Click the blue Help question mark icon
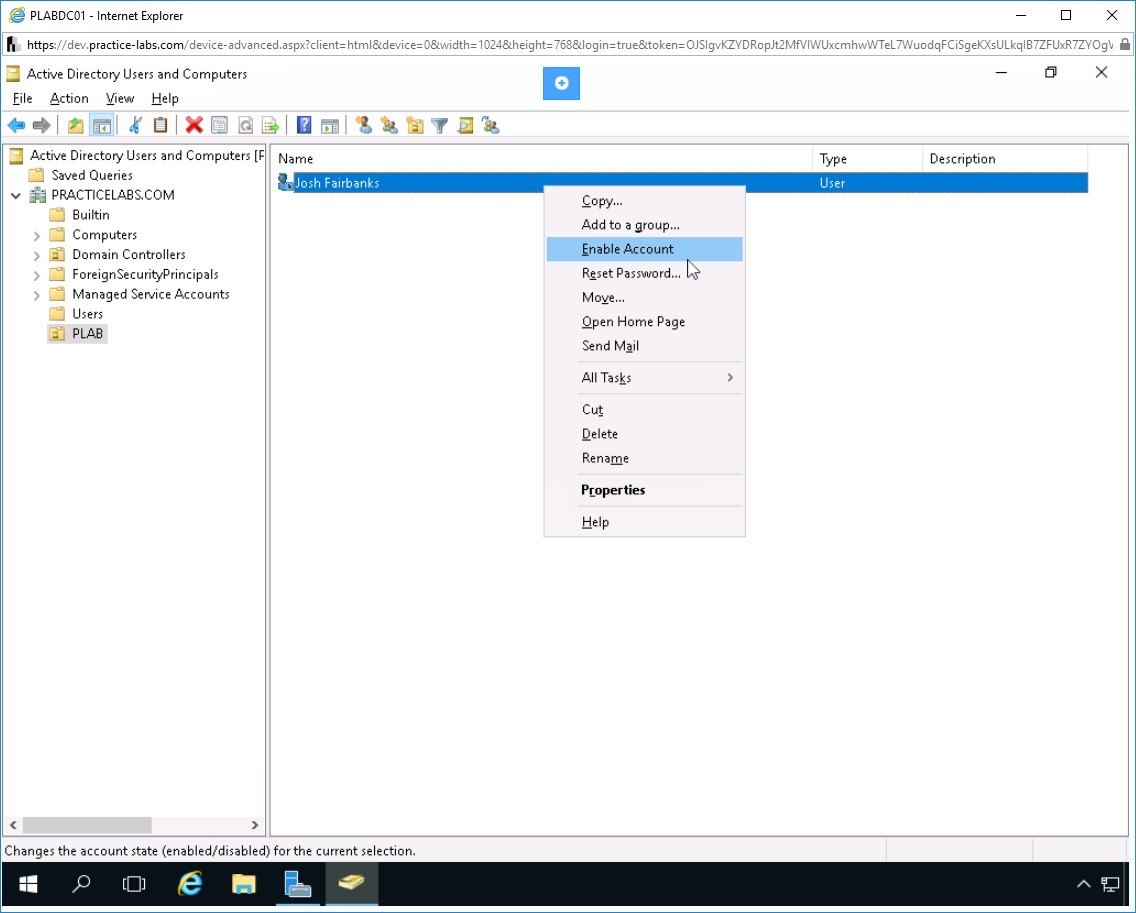The image size is (1136, 913). [304, 125]
